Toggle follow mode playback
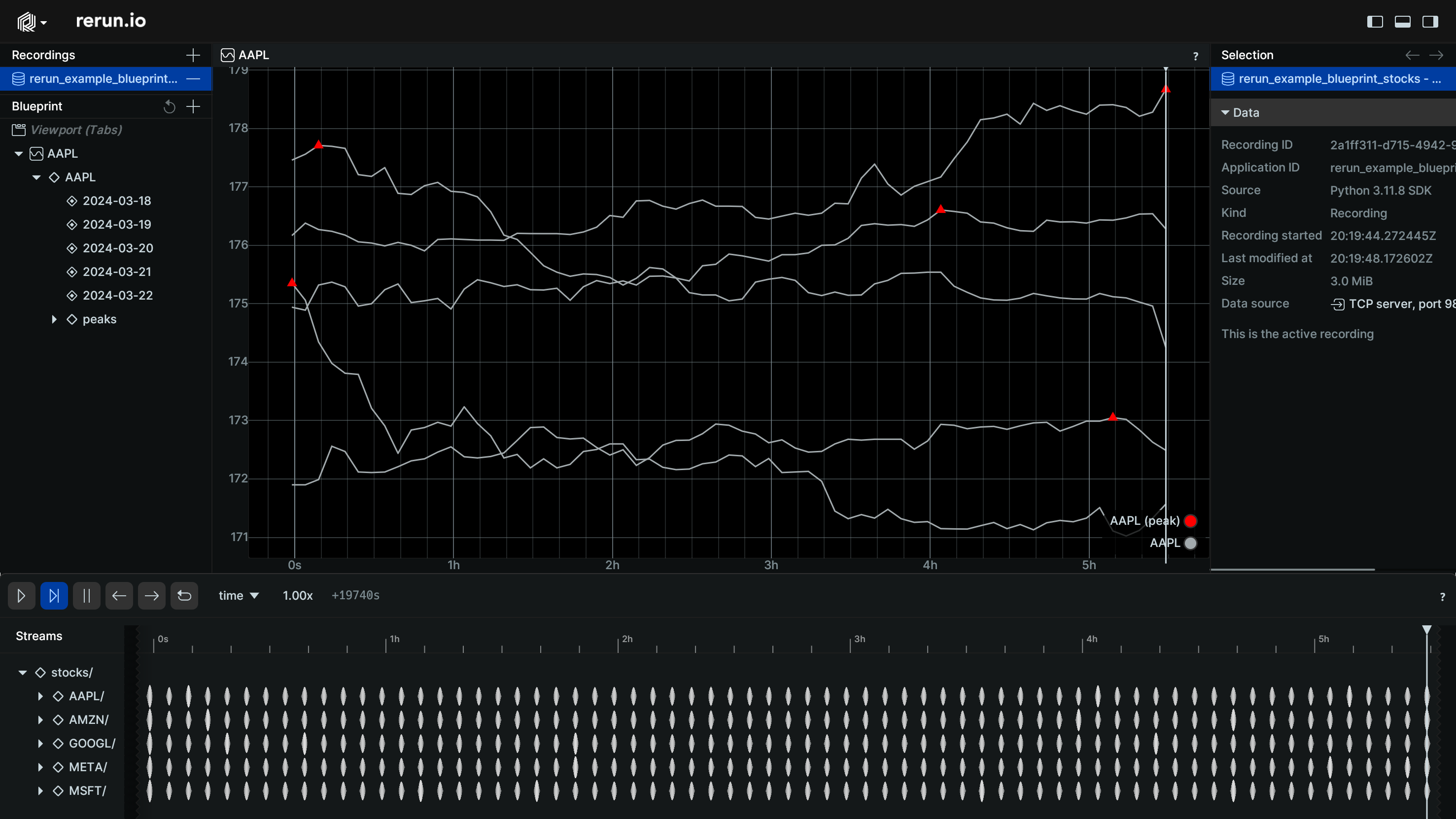 pyautogui.click(x=54, y=596)
